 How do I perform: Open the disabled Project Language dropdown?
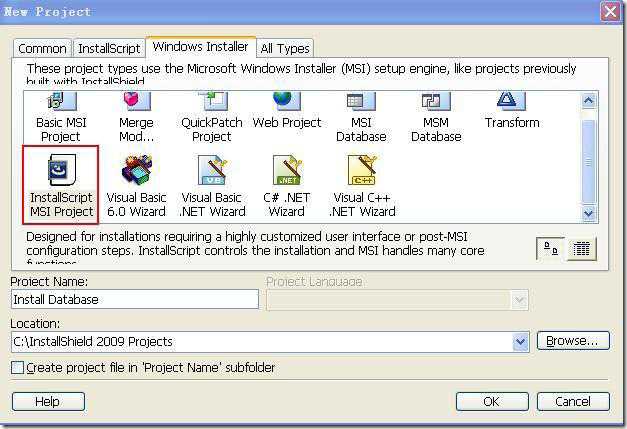519,300
